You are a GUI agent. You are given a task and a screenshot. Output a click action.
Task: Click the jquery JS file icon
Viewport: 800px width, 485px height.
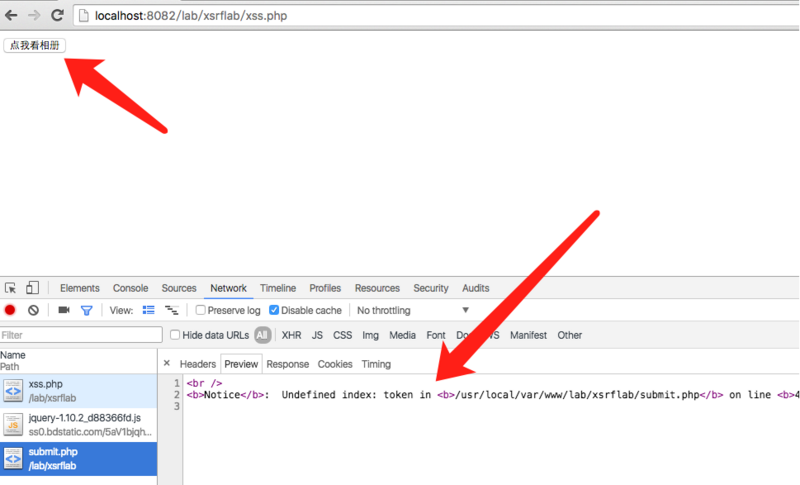[x=13, y=425]
